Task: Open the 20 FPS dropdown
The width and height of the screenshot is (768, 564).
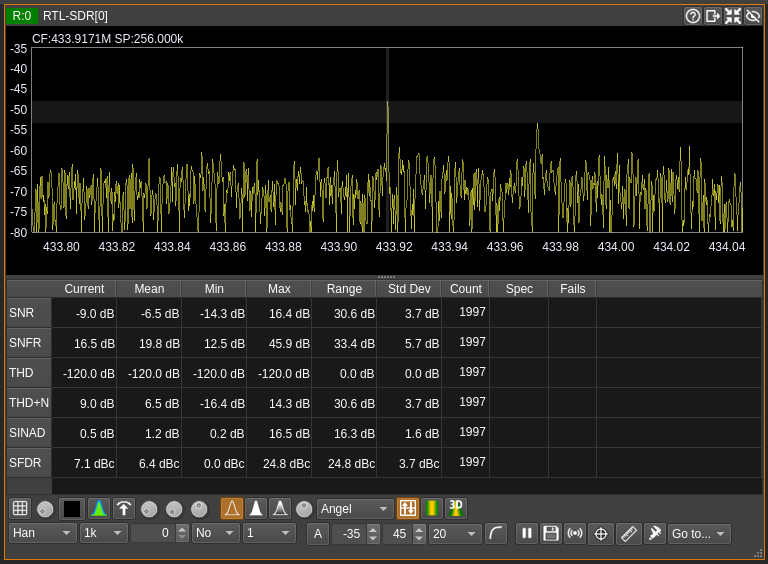Action: click(455, 534)
